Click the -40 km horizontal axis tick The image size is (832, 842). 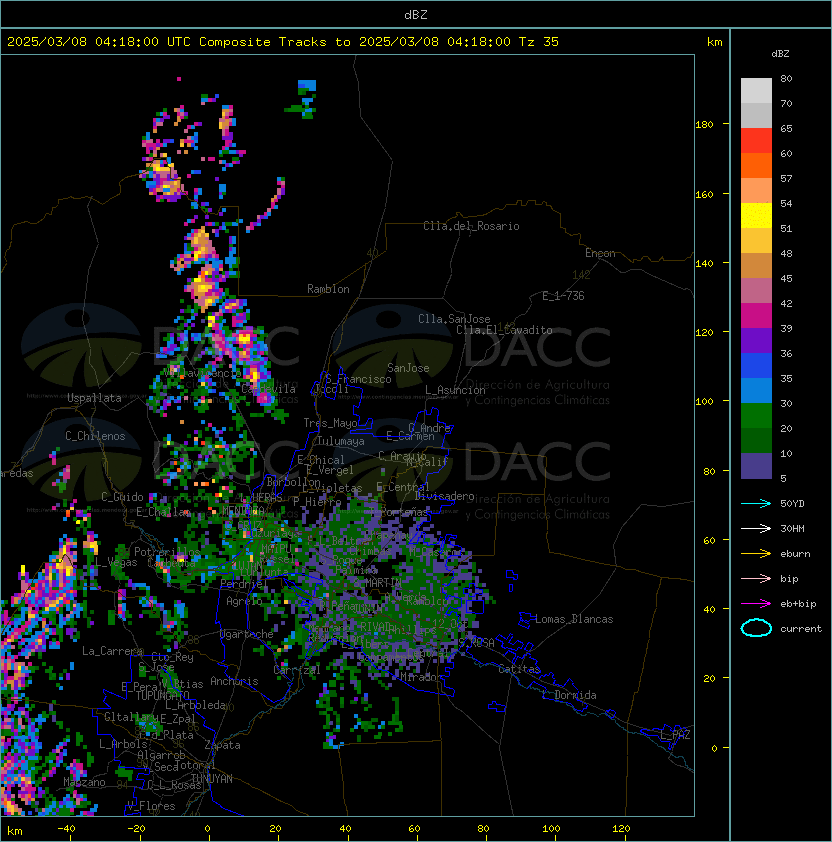(x=66, y=829)
